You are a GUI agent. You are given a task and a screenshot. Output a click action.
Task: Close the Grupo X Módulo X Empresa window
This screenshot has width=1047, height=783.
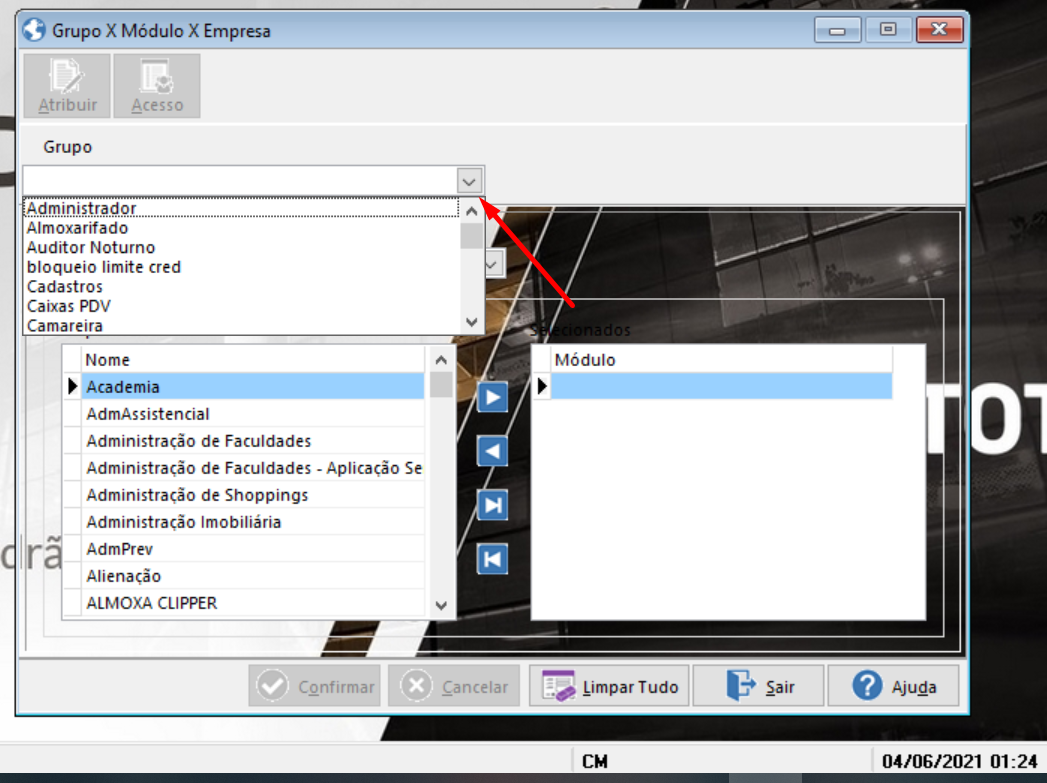coord(939,30)
